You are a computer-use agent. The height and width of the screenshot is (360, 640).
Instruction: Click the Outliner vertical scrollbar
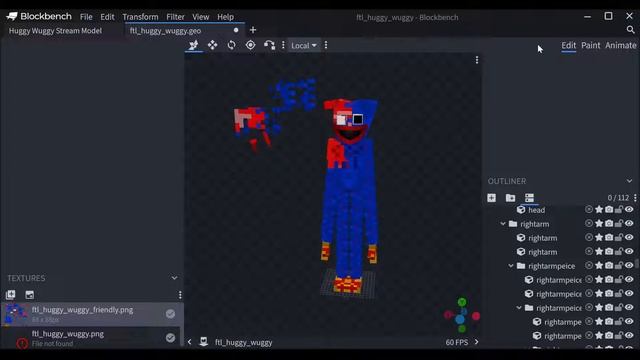(636, 264)
